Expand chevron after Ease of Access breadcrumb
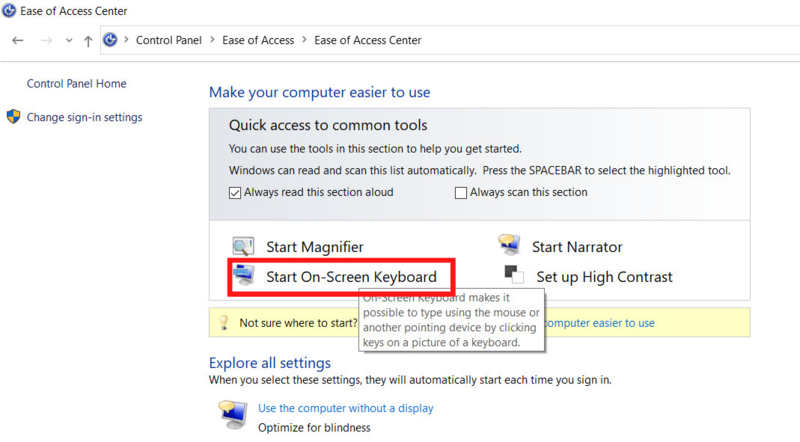The image size is (800, 442). pyautogui.click(x=304, y=40)
